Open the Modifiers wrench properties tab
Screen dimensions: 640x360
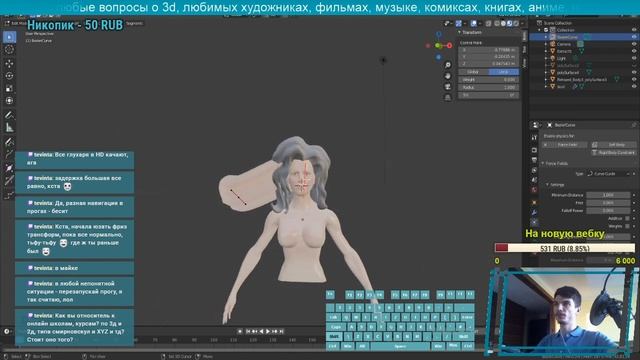pos(534,212)
